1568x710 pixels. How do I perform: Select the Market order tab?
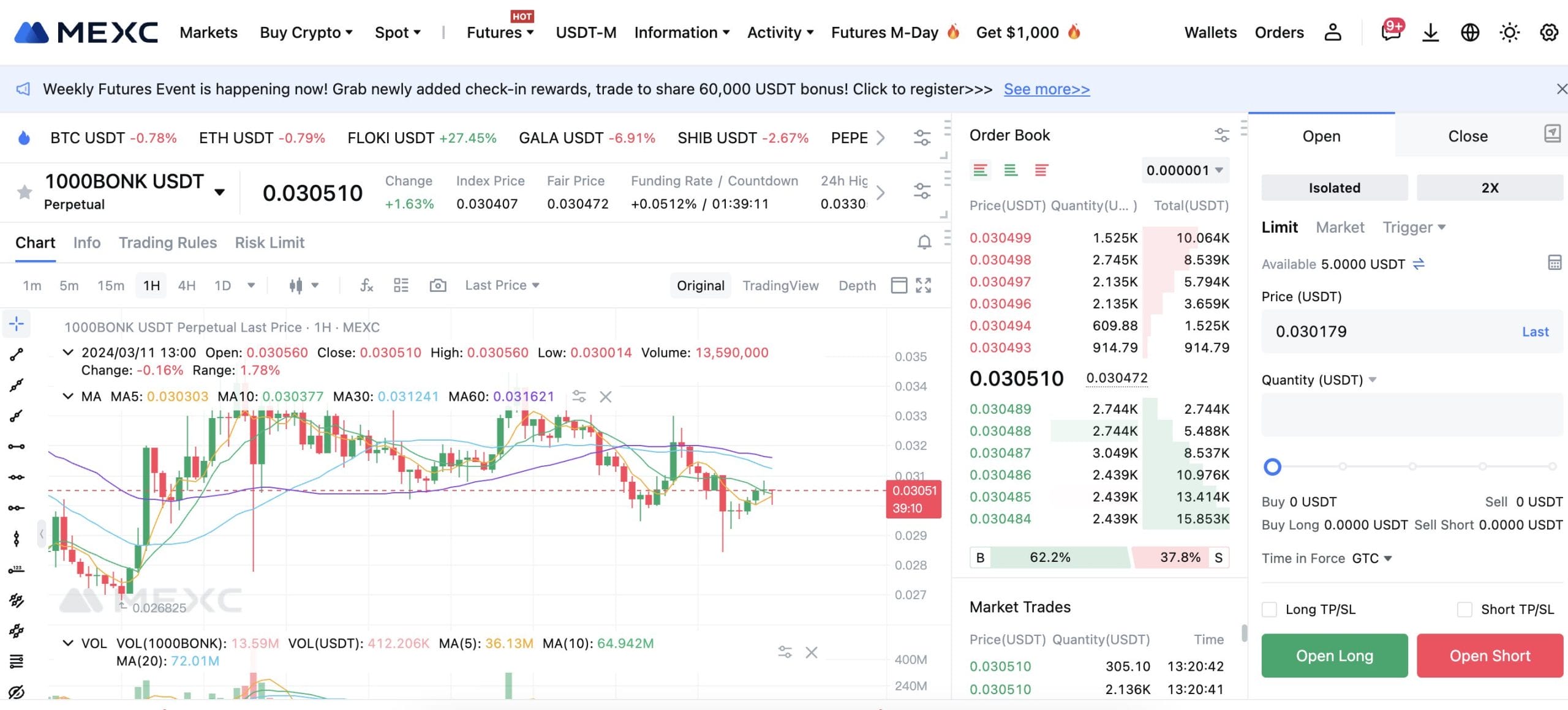(x=1340, y=228)
